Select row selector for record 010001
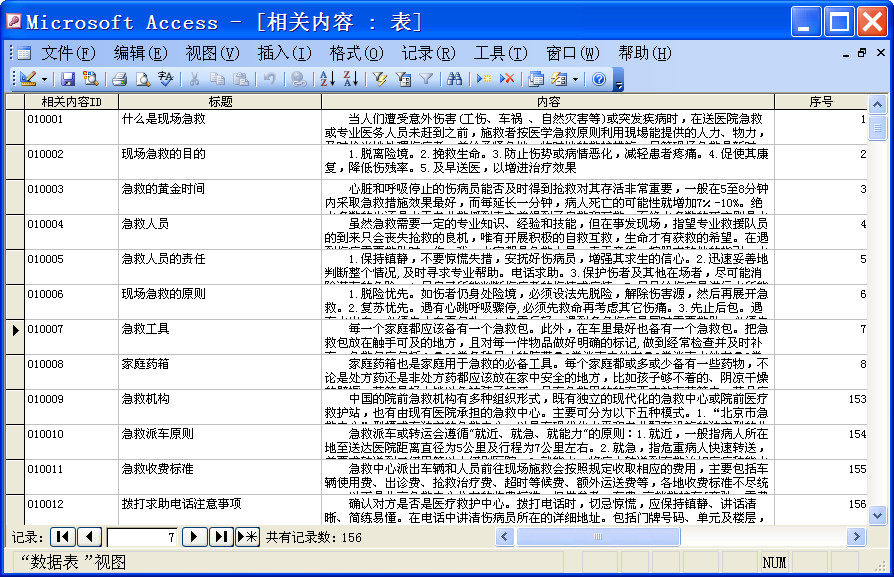The height and width of the screenshot is (577, 894). click(x=15, y=127)
